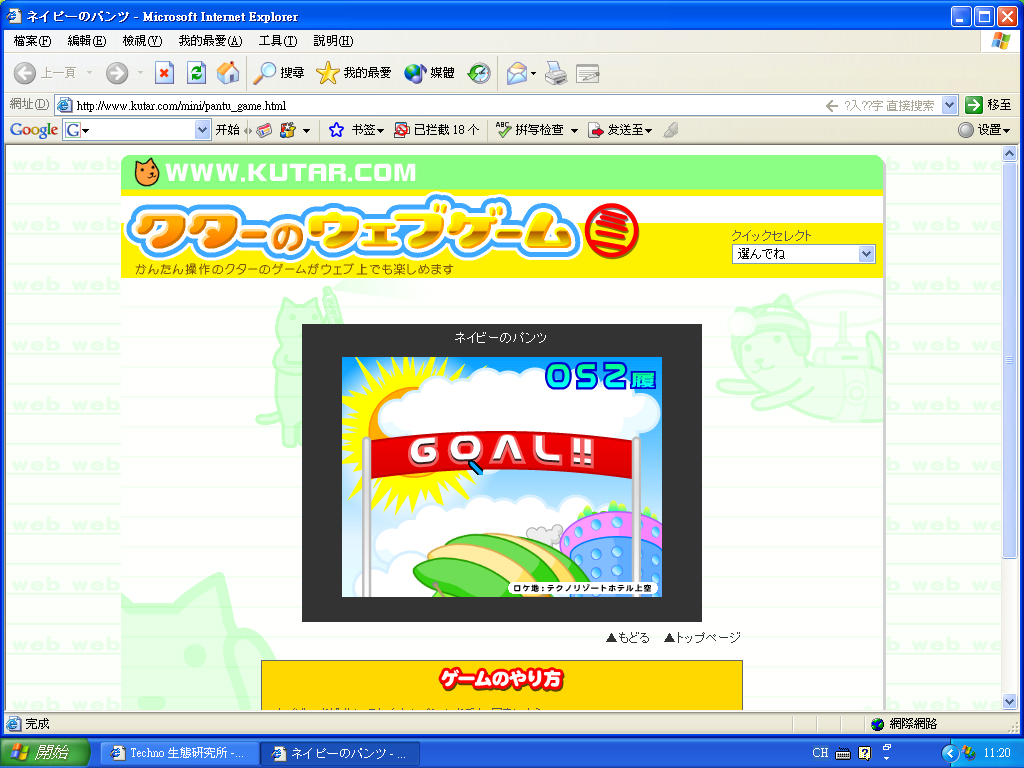The width and height of the screenshot is (1024, 768).
Task: Open the Google bookmarks dropdown arrow
Action: [x=380, y=131]
